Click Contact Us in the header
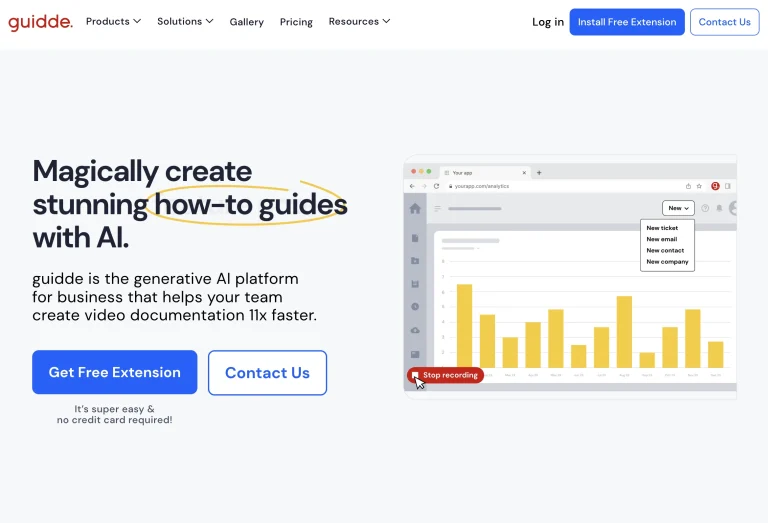The image size is (768, 523). (724, 22)
